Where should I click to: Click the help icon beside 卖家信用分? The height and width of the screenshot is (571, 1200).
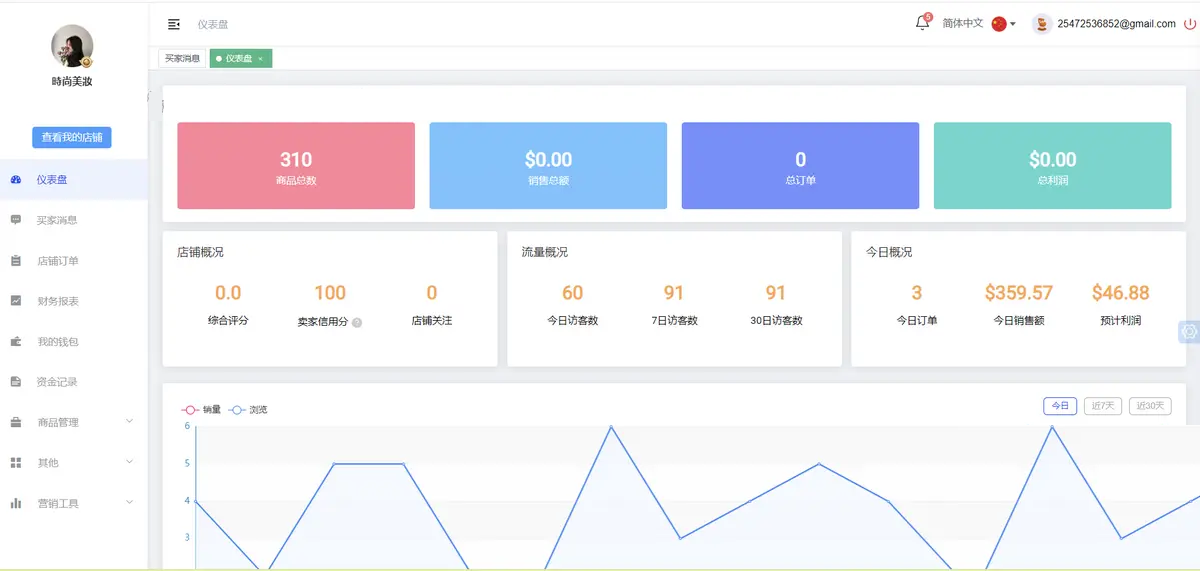tap(357, 323)
